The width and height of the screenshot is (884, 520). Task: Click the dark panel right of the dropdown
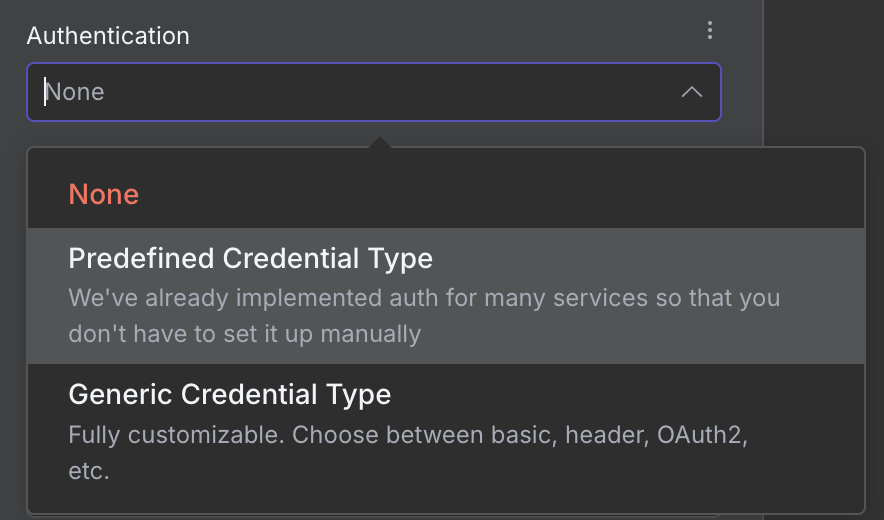tap(822, 70)
